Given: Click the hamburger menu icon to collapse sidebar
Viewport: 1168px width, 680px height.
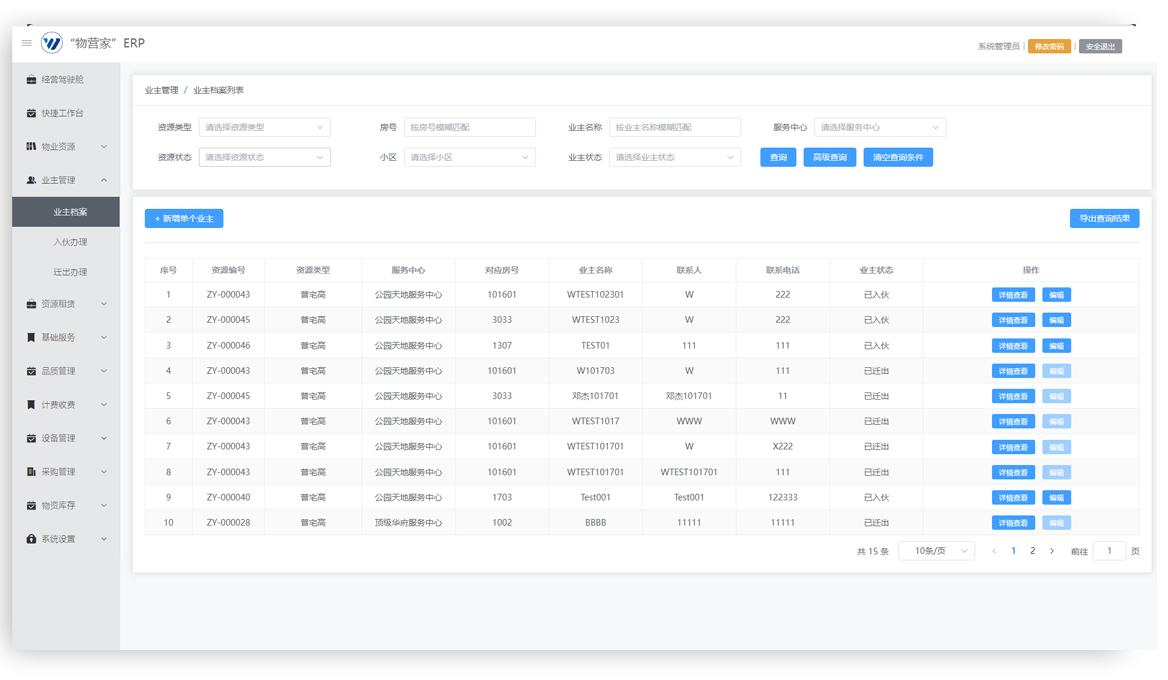Looking at the screenshot, I should pos(27,43).
